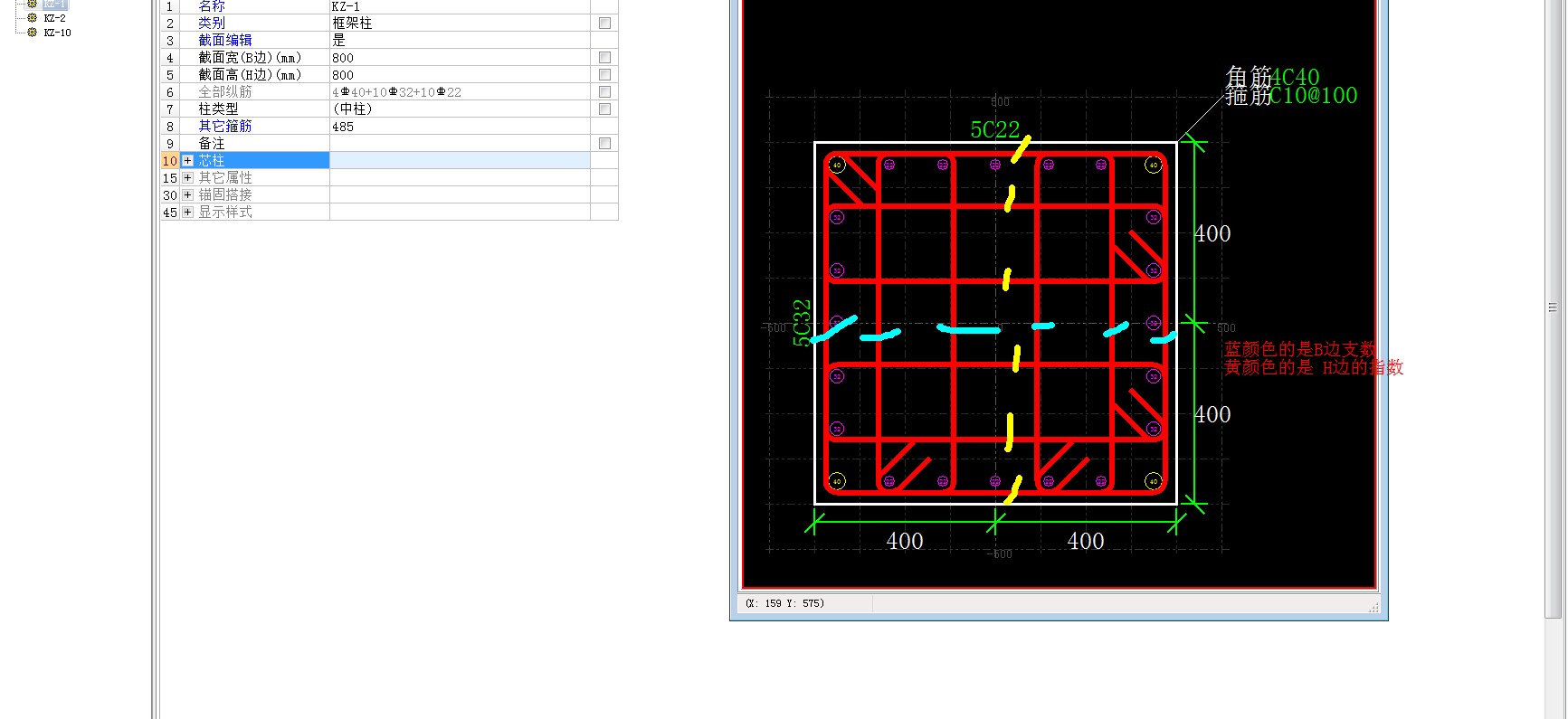This screenshot has width=1568, height=719.
Task: Toggle checkbox in the 截面高(H边) row
Action: pos(604,74)
